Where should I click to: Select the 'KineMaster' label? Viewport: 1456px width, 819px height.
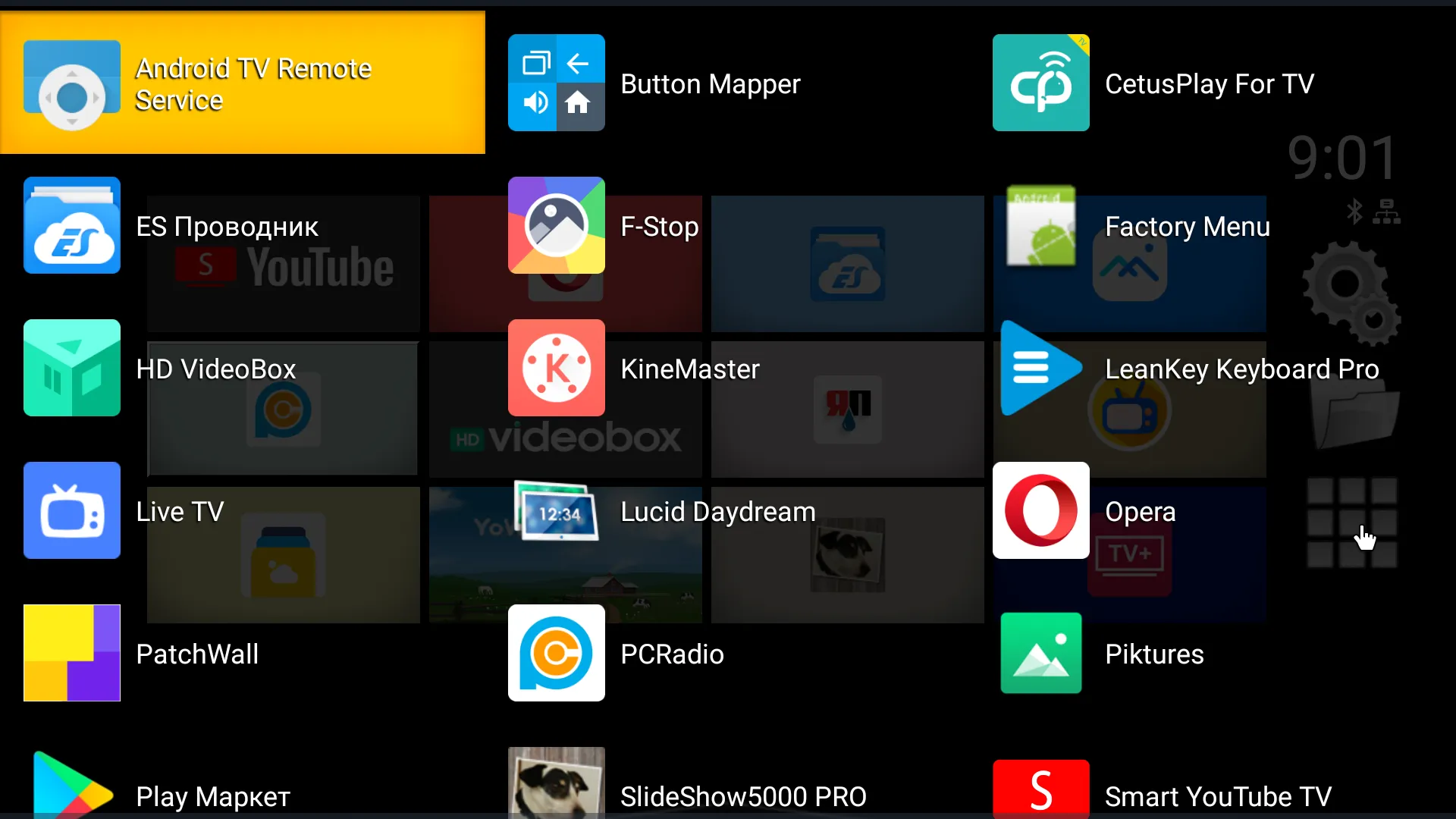[x=690, y=369]
